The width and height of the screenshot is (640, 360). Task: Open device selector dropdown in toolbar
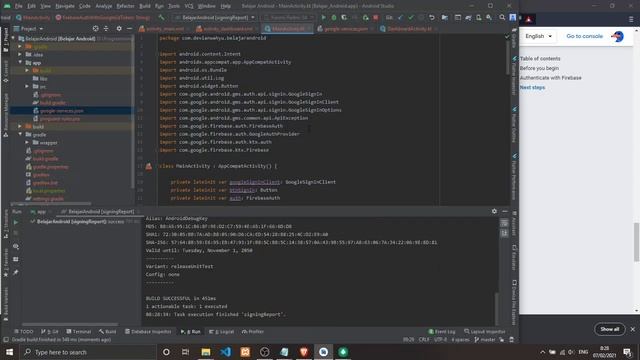click(x=288, y=18)
